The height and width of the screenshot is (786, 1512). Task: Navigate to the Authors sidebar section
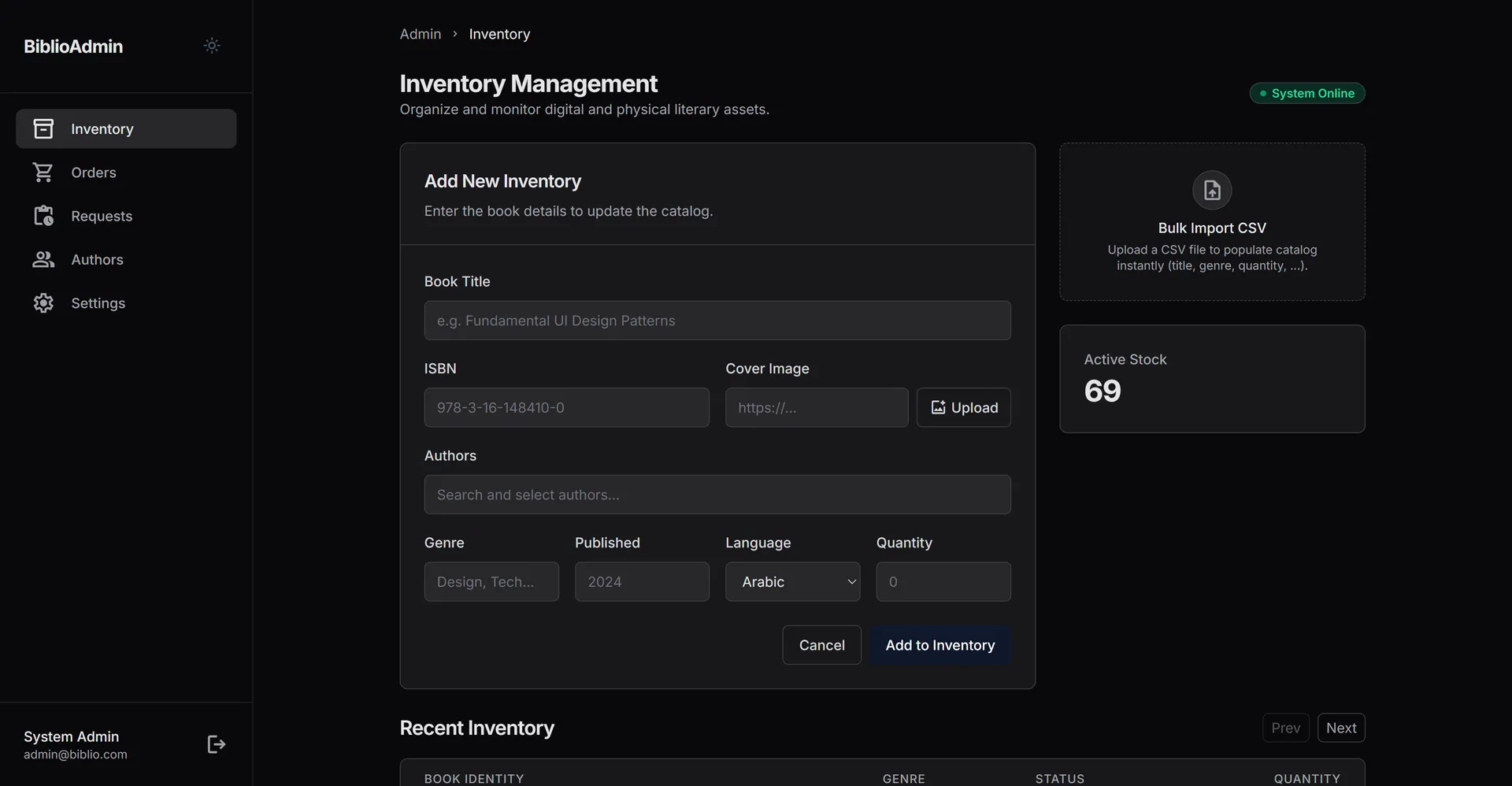point(126,259)
